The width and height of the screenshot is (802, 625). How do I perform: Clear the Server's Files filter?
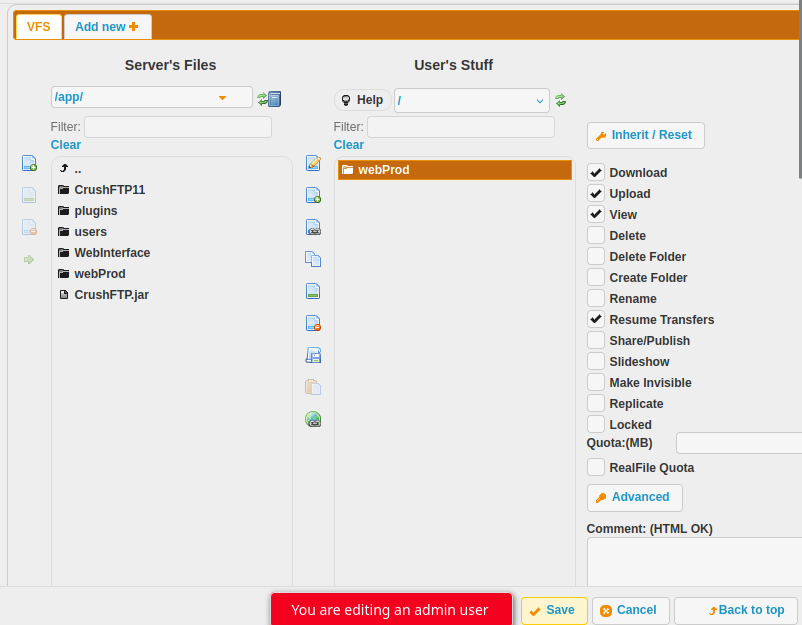(x=66, y=145)
